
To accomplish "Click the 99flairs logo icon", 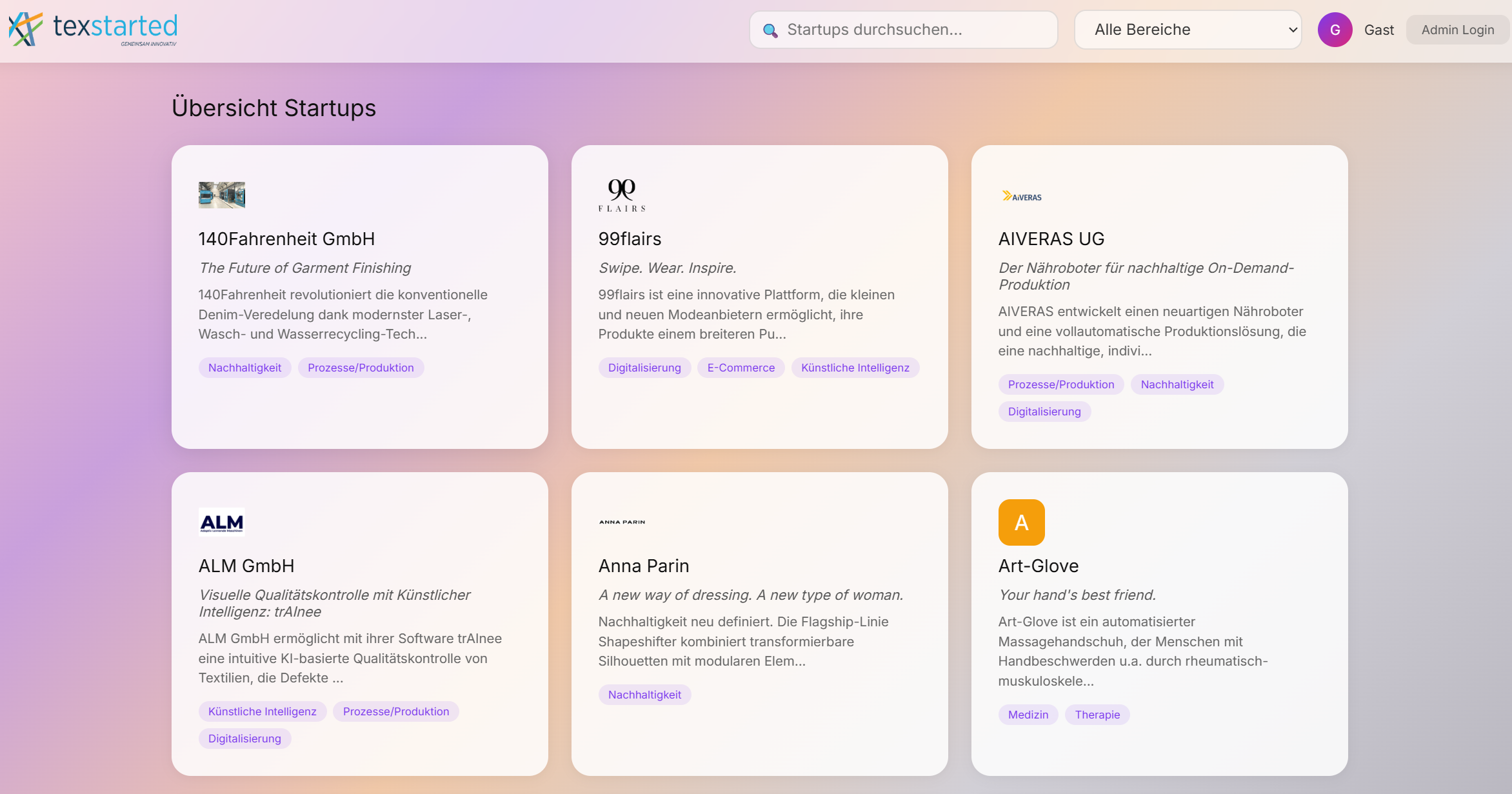I will [621, 195].
